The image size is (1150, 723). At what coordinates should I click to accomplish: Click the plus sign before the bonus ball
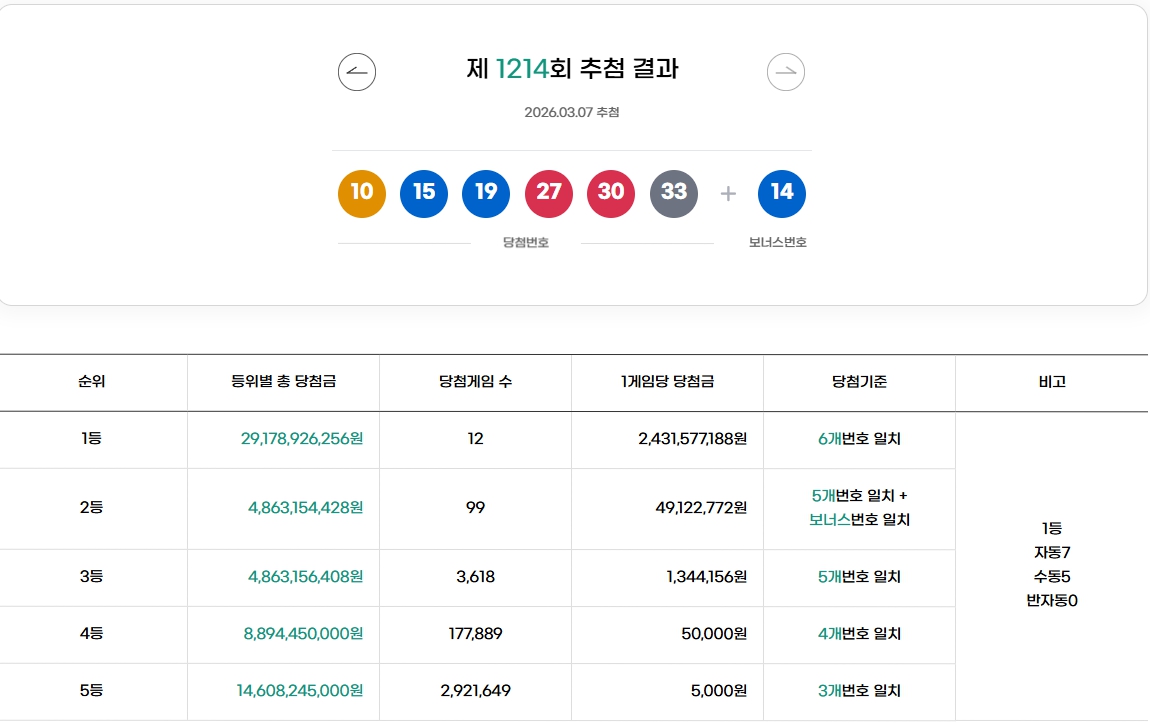click(728, 193)
